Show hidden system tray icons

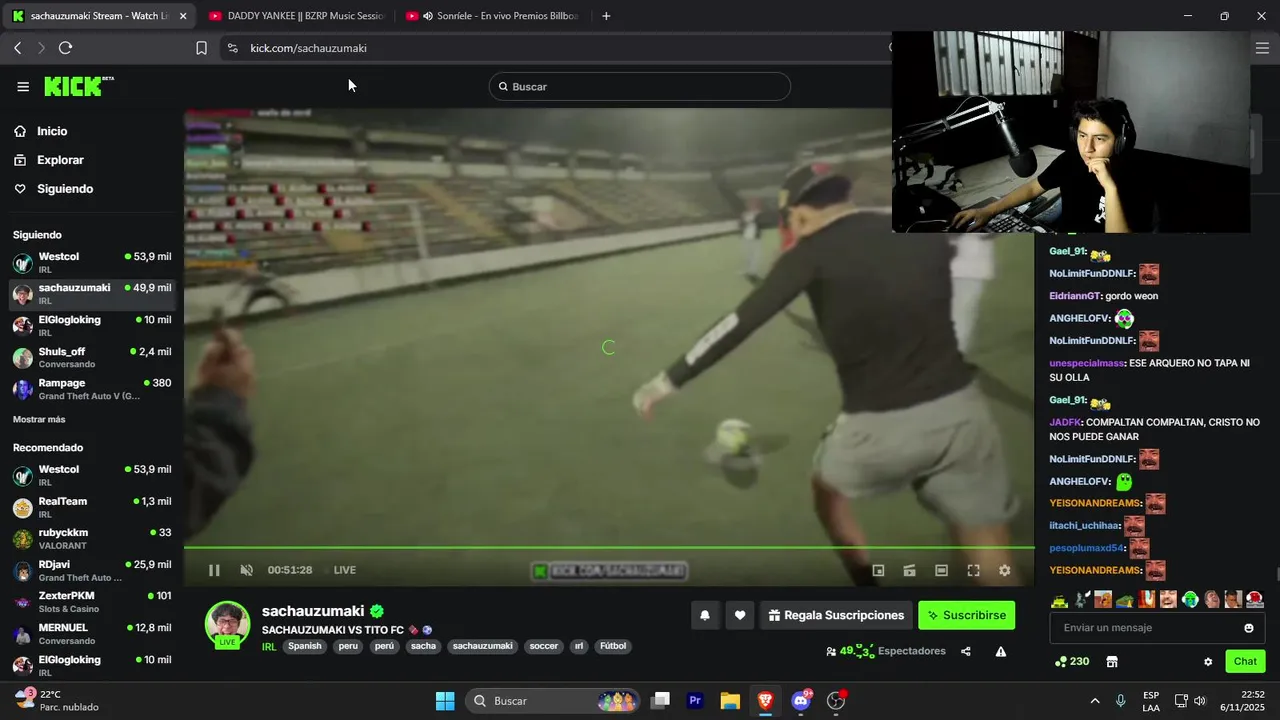point(1095,701)
